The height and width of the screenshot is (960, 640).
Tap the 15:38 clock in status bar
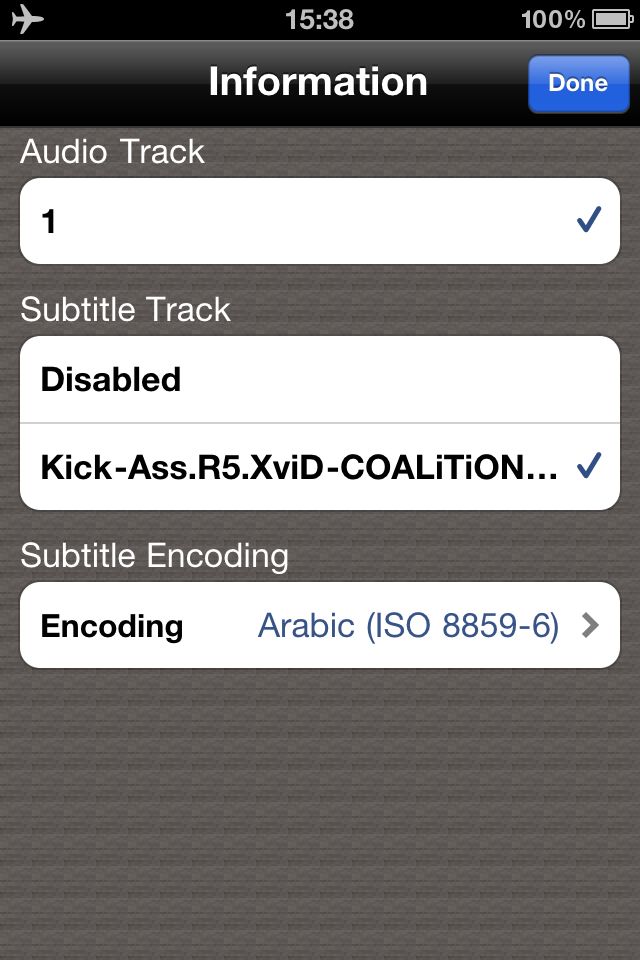tap(319, 20)
